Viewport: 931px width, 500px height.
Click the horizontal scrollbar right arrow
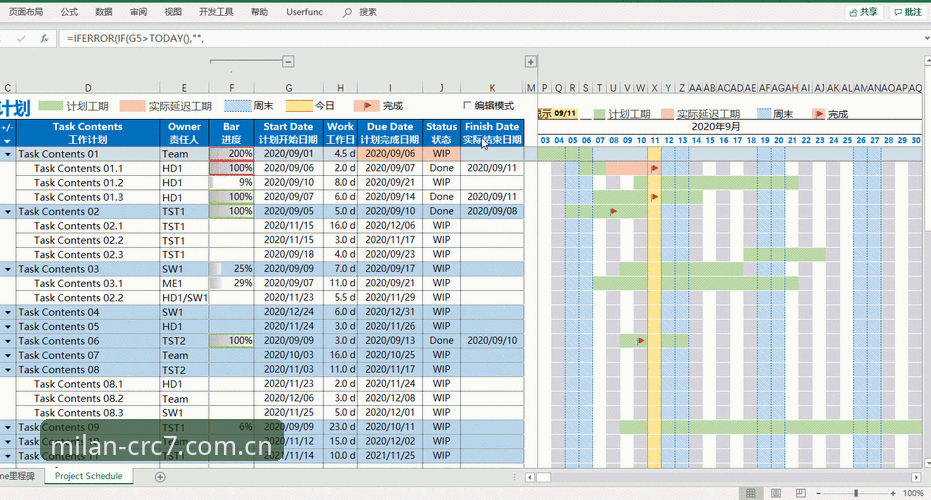pos(916,477)
